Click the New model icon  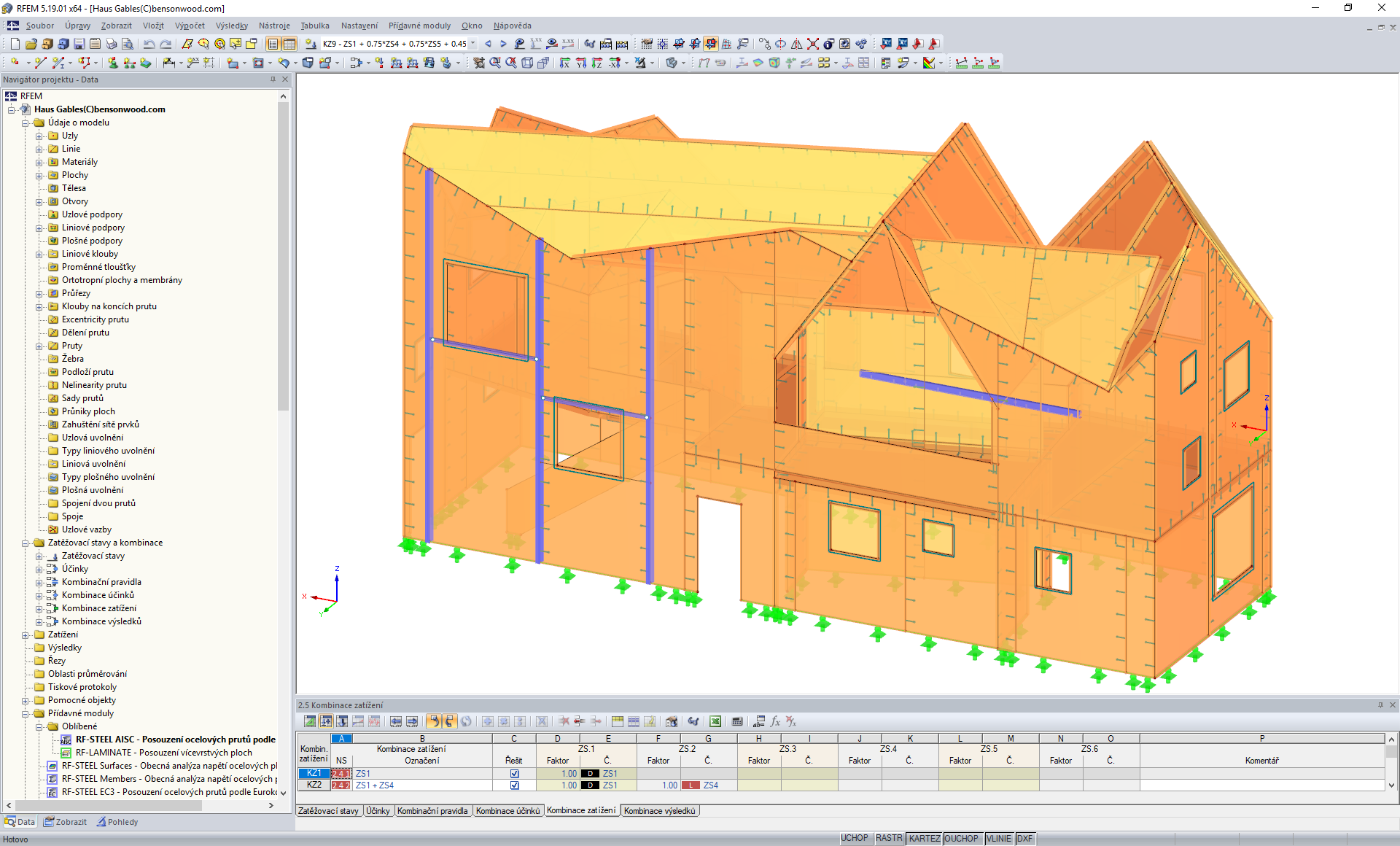tap(15, 44)
